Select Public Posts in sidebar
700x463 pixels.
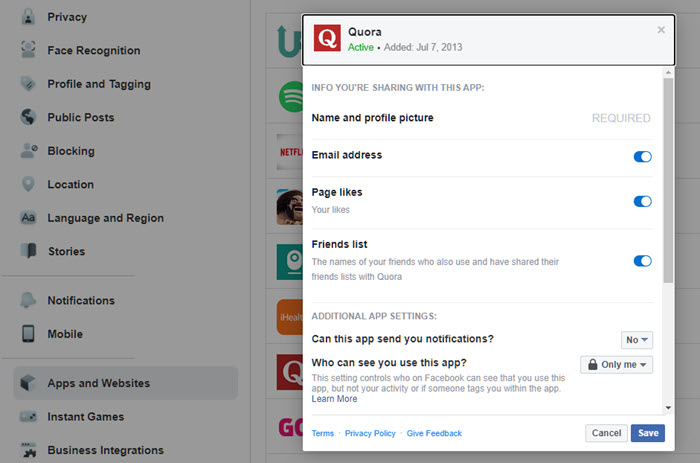[x=81, y=117]
